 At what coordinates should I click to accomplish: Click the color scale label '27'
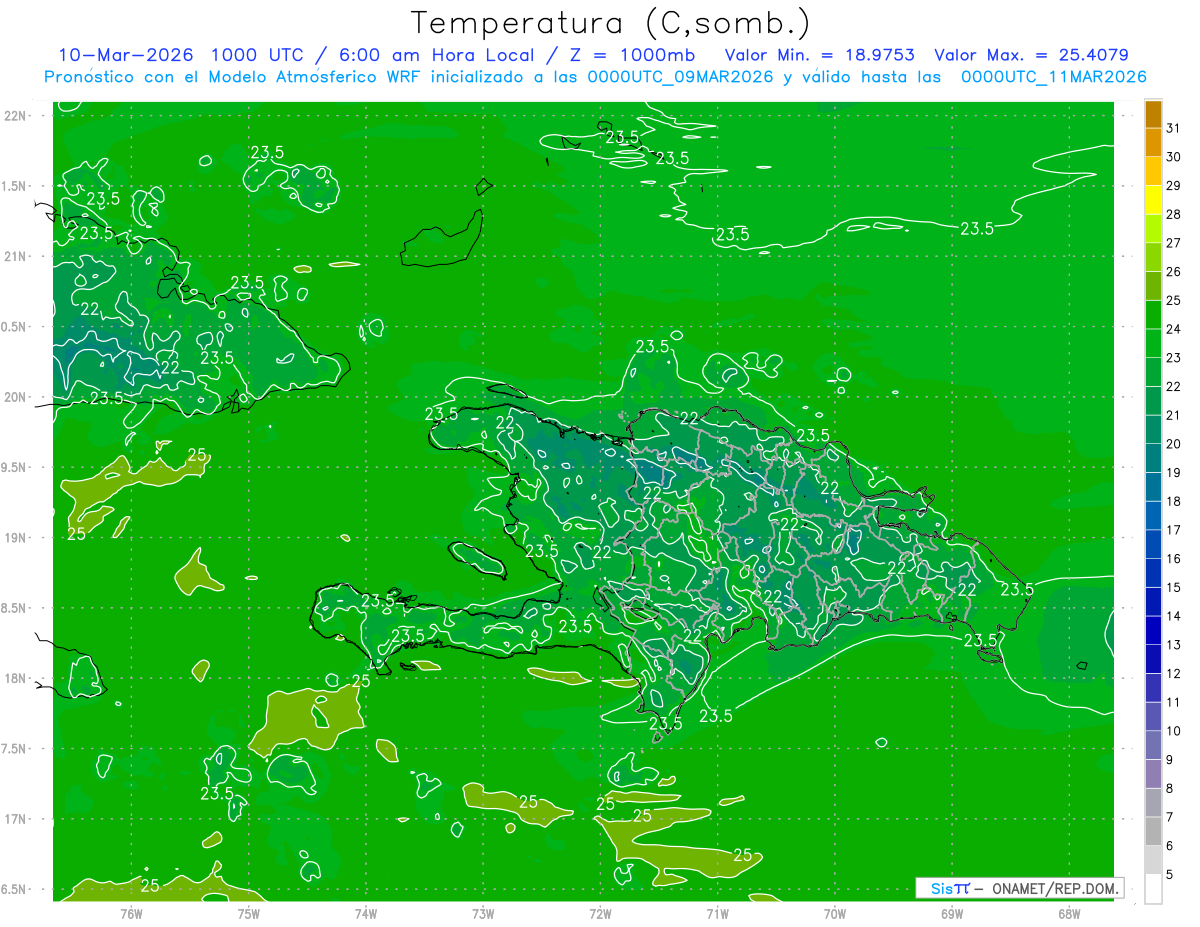1173,243
